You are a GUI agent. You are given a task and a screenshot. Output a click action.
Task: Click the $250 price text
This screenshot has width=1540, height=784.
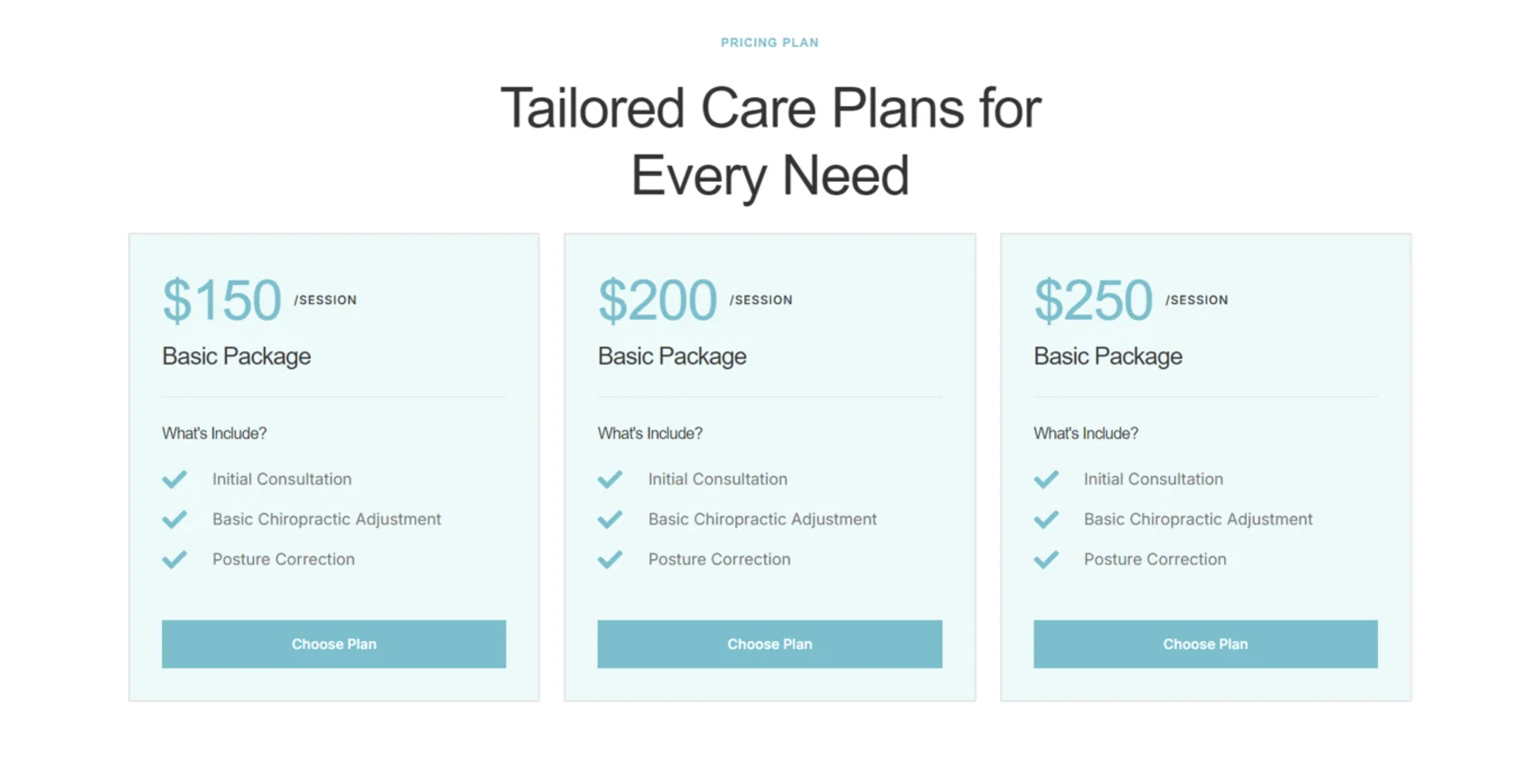click(x=1093, y=300)
